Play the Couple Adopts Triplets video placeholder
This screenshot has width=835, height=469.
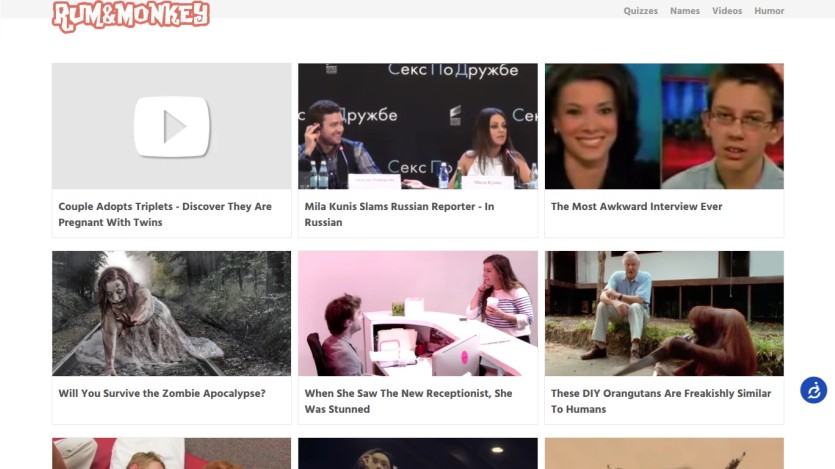[x=171, y=126]
